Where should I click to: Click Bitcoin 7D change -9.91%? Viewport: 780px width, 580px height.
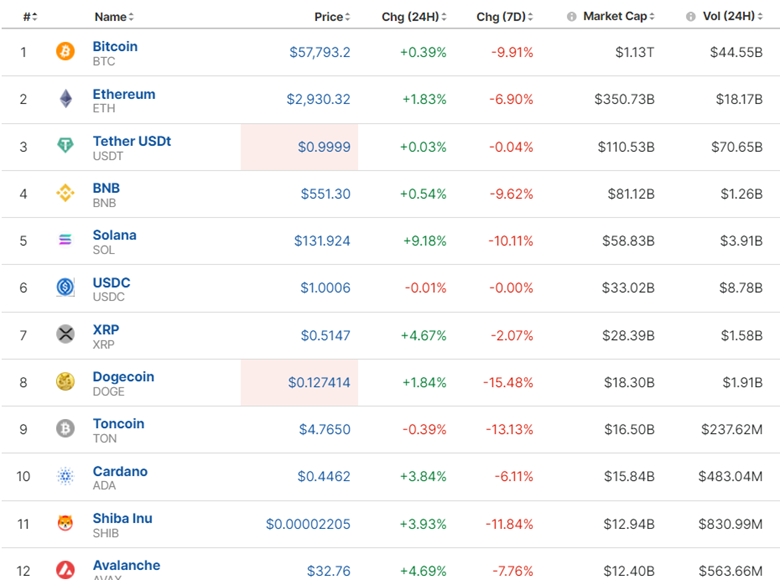coord(512,52)
